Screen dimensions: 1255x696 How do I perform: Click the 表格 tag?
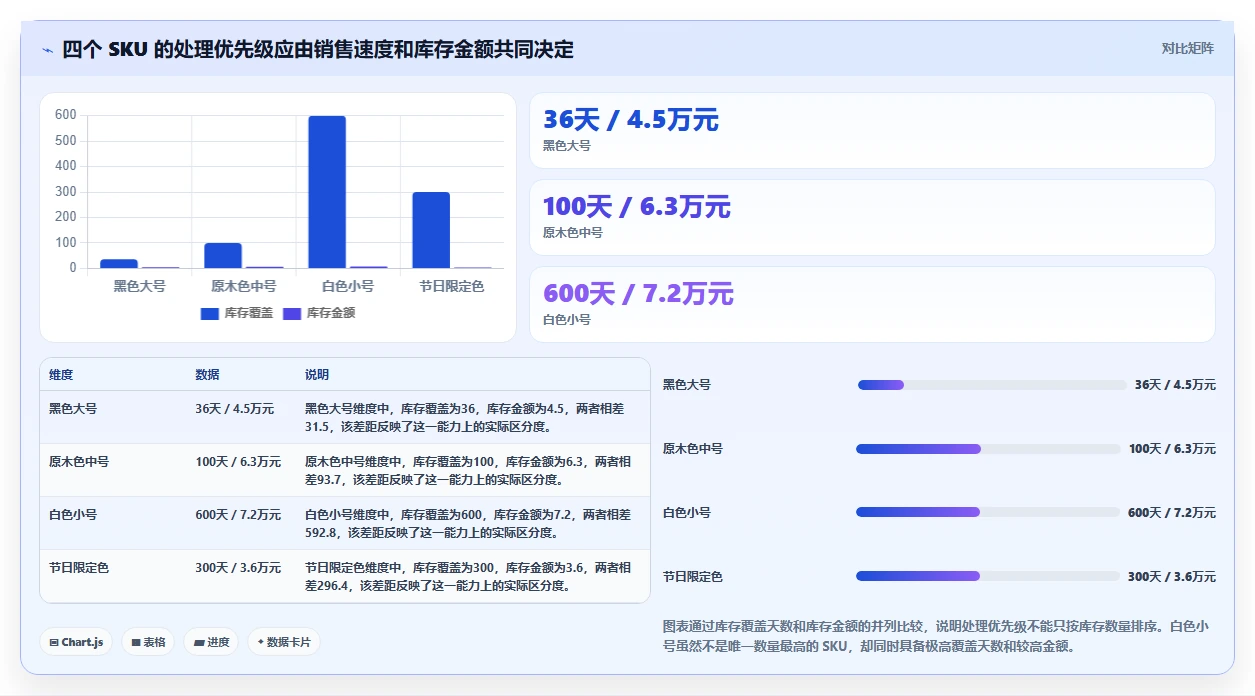coord(148,642)
